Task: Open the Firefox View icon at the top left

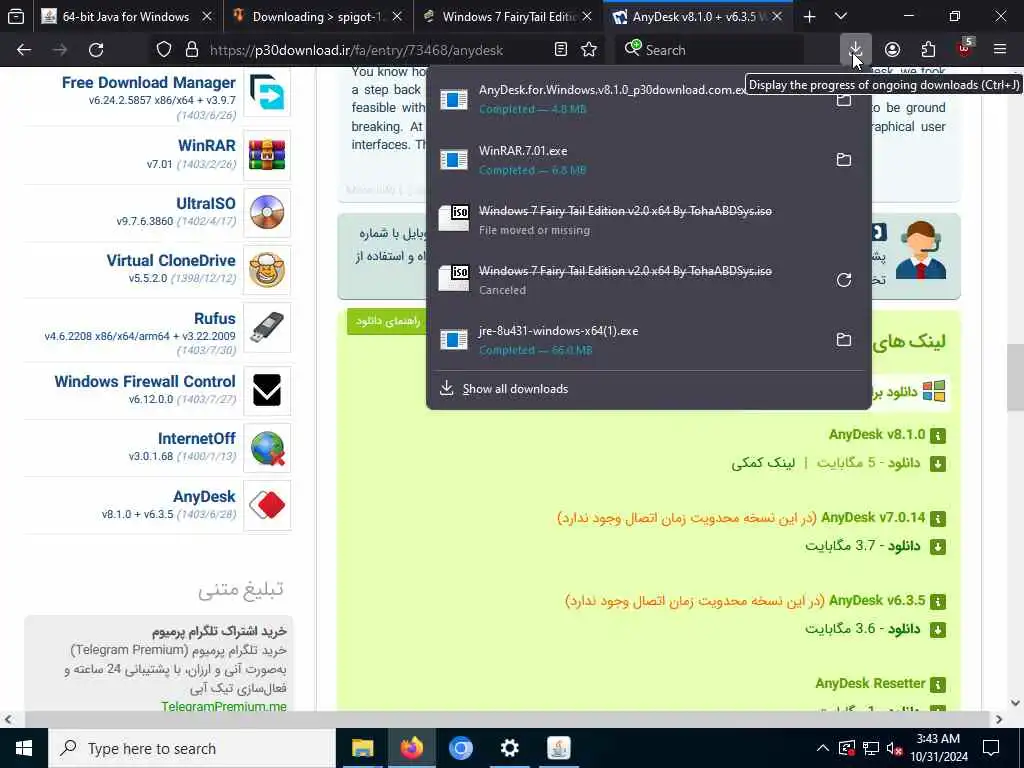Action: [x=16, y=16]
